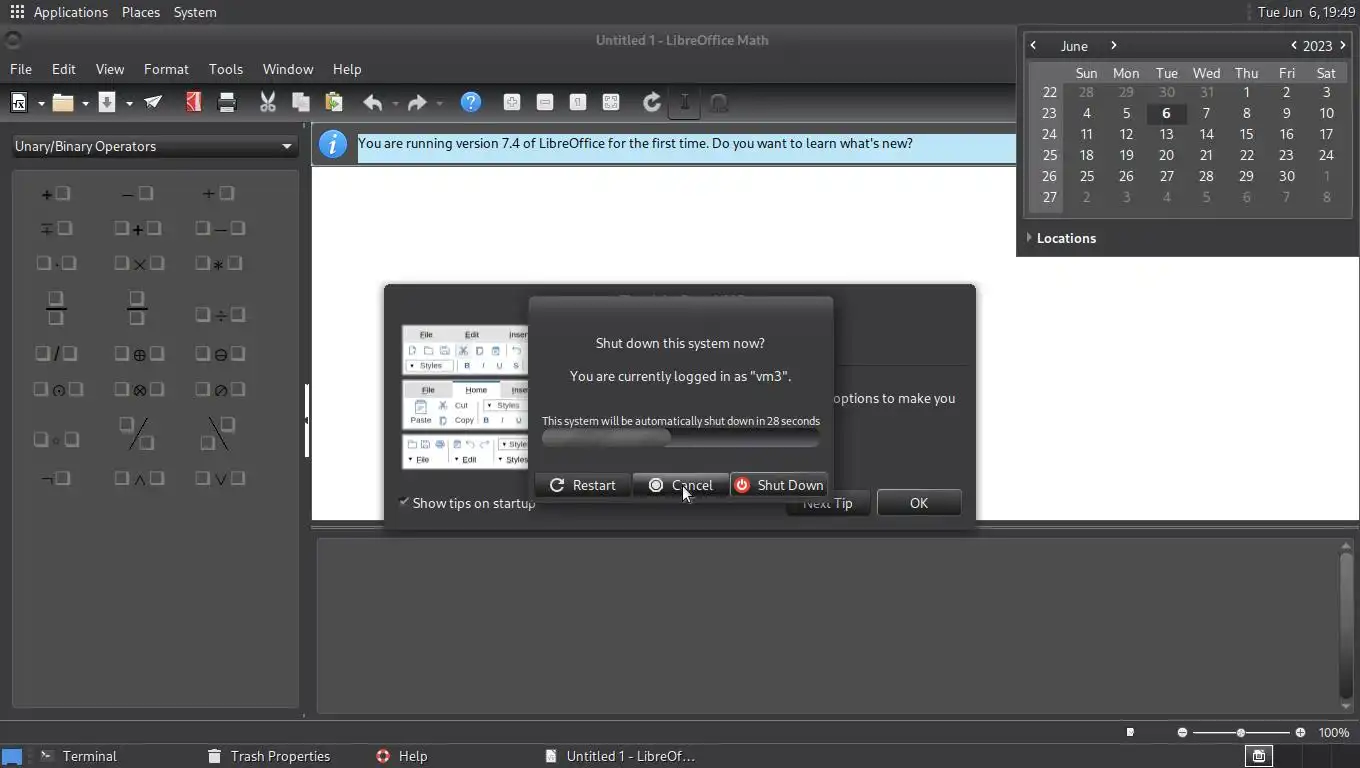Go to previous year in calendar
Viewport: 1360px width, 768px height.
click(1294, 45)
